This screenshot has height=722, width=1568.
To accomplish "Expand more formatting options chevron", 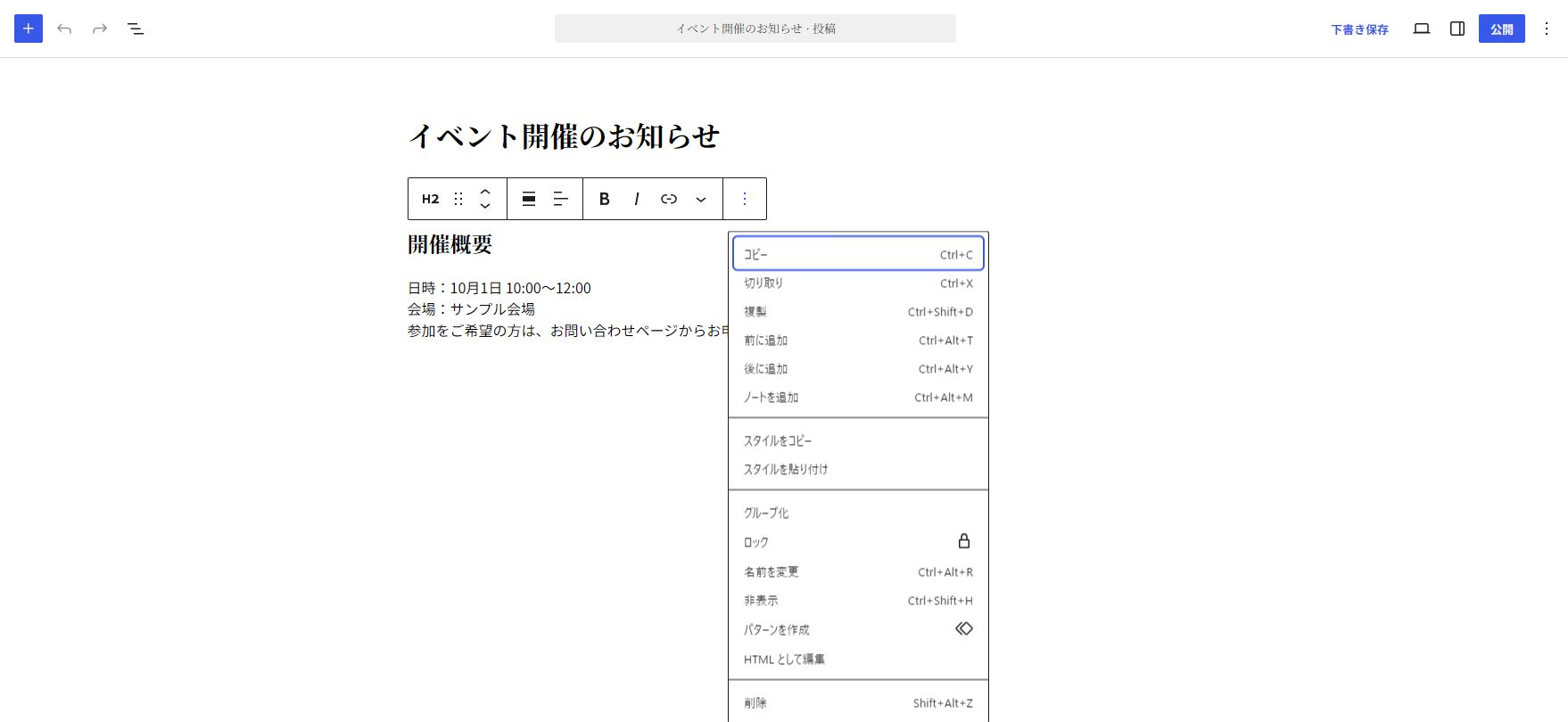I will point(701,199).
